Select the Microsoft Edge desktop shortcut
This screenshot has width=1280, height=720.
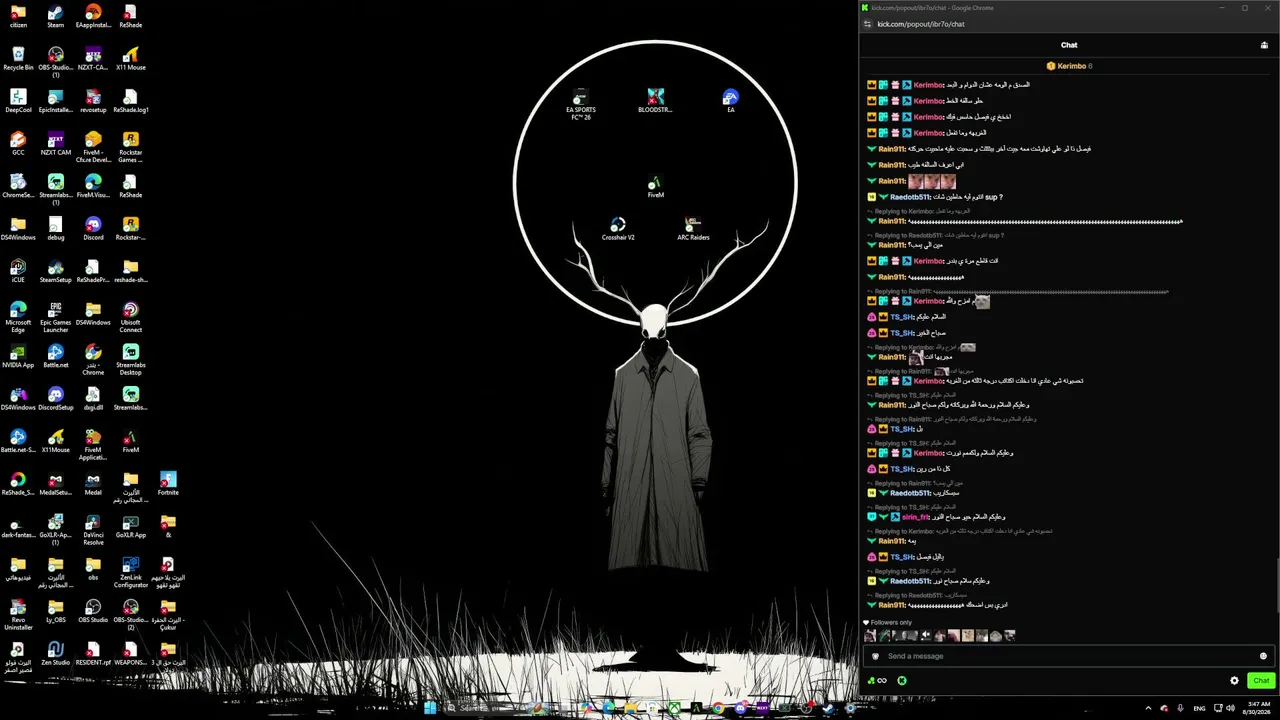tap(18, 317)
